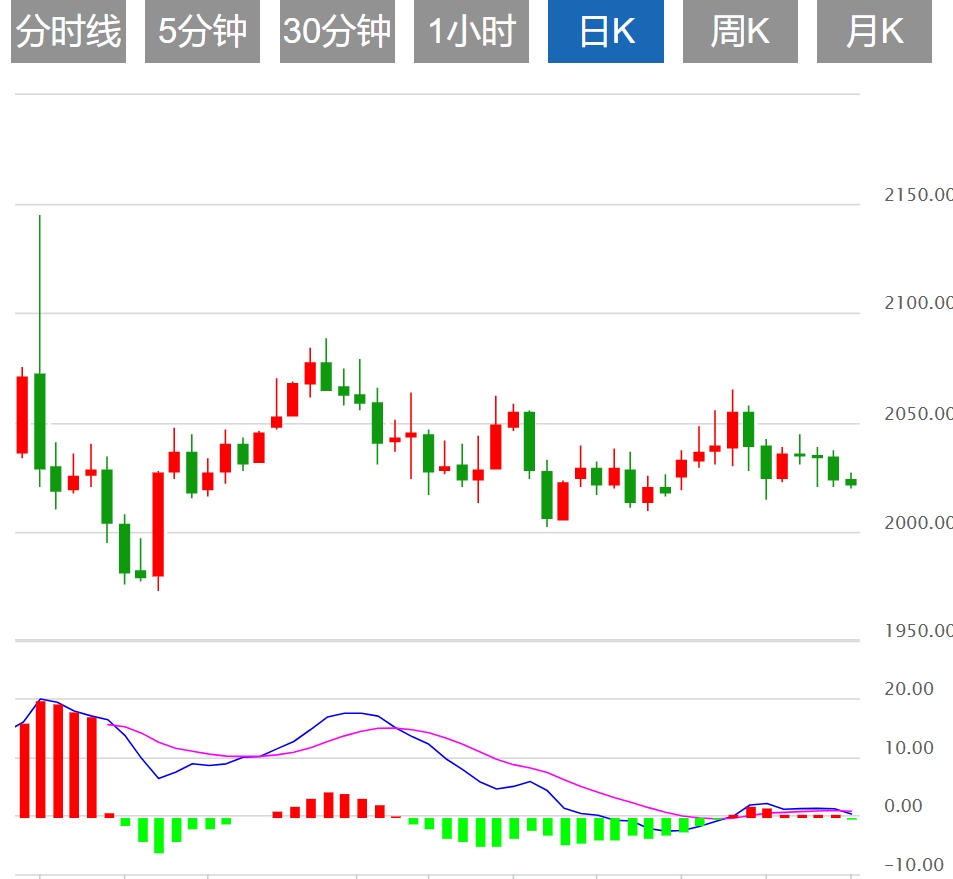Click the 2000.00 price axis label
This screenshot has height=879, width=953.
(918, 523)
